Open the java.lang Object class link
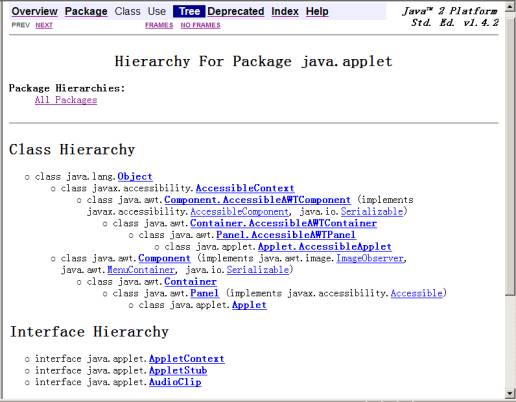Viewport: 516px width, 402px height. tap(135, 176)
